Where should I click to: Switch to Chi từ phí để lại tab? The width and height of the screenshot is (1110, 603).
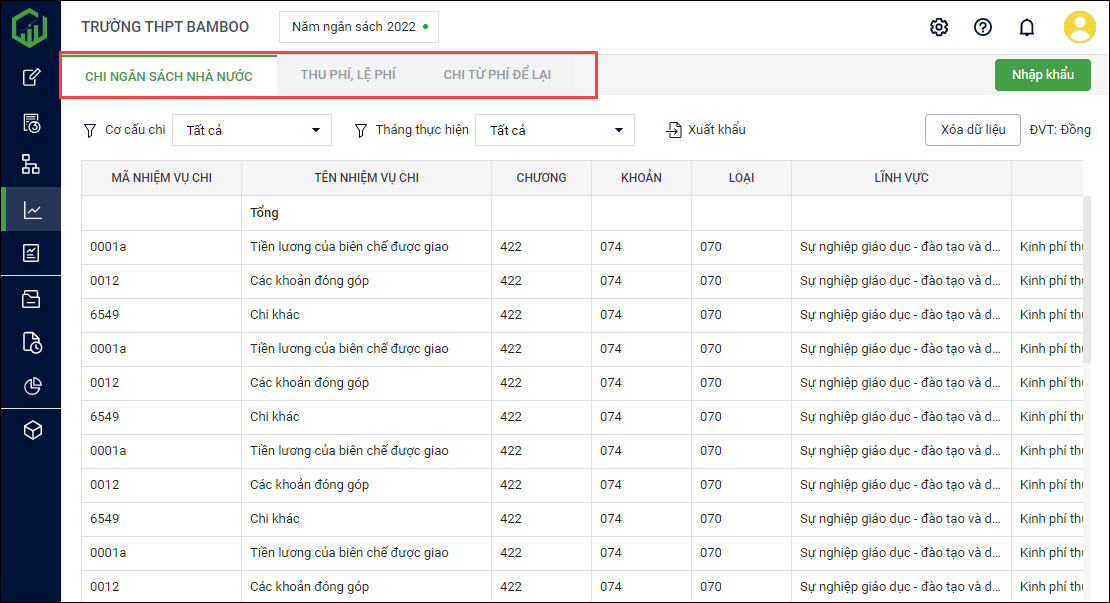click(497, 75)
